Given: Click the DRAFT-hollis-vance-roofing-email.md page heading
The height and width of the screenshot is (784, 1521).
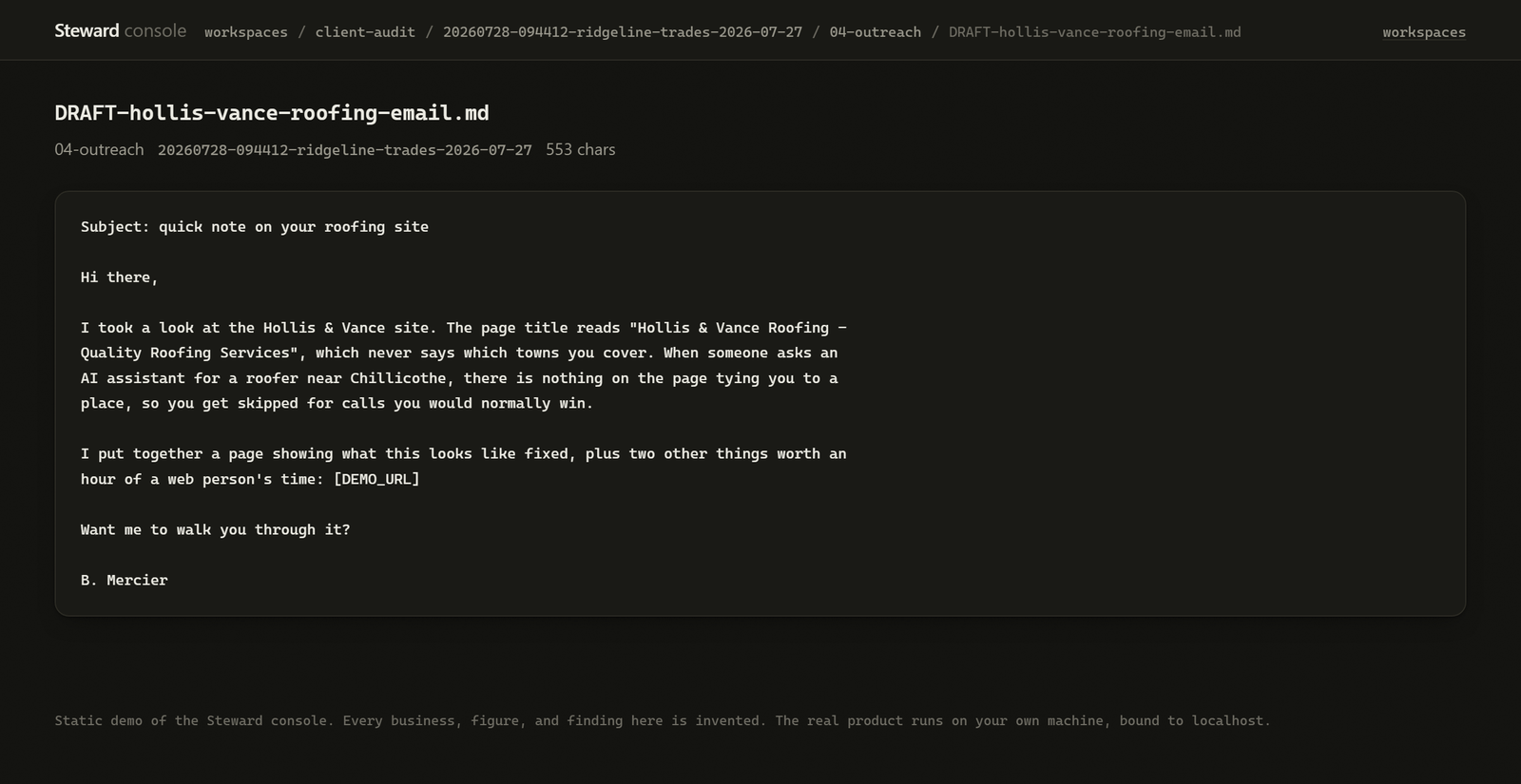Looking at the screenshot, I should 272,113.
